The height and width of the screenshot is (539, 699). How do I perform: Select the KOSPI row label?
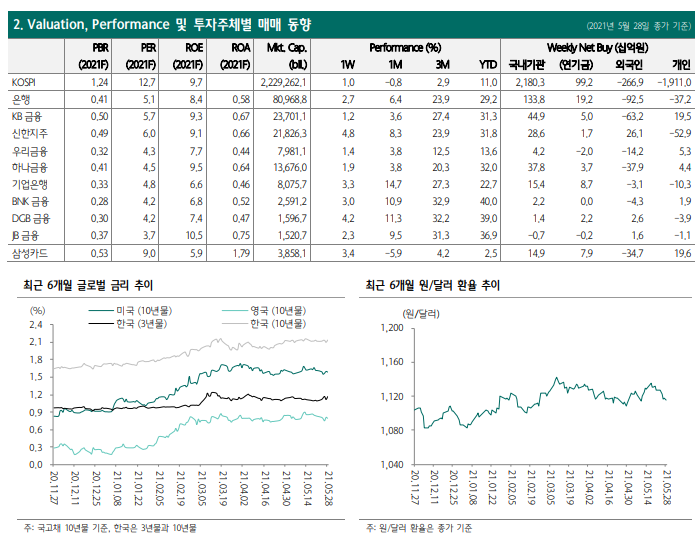click(x=24, y=82)
